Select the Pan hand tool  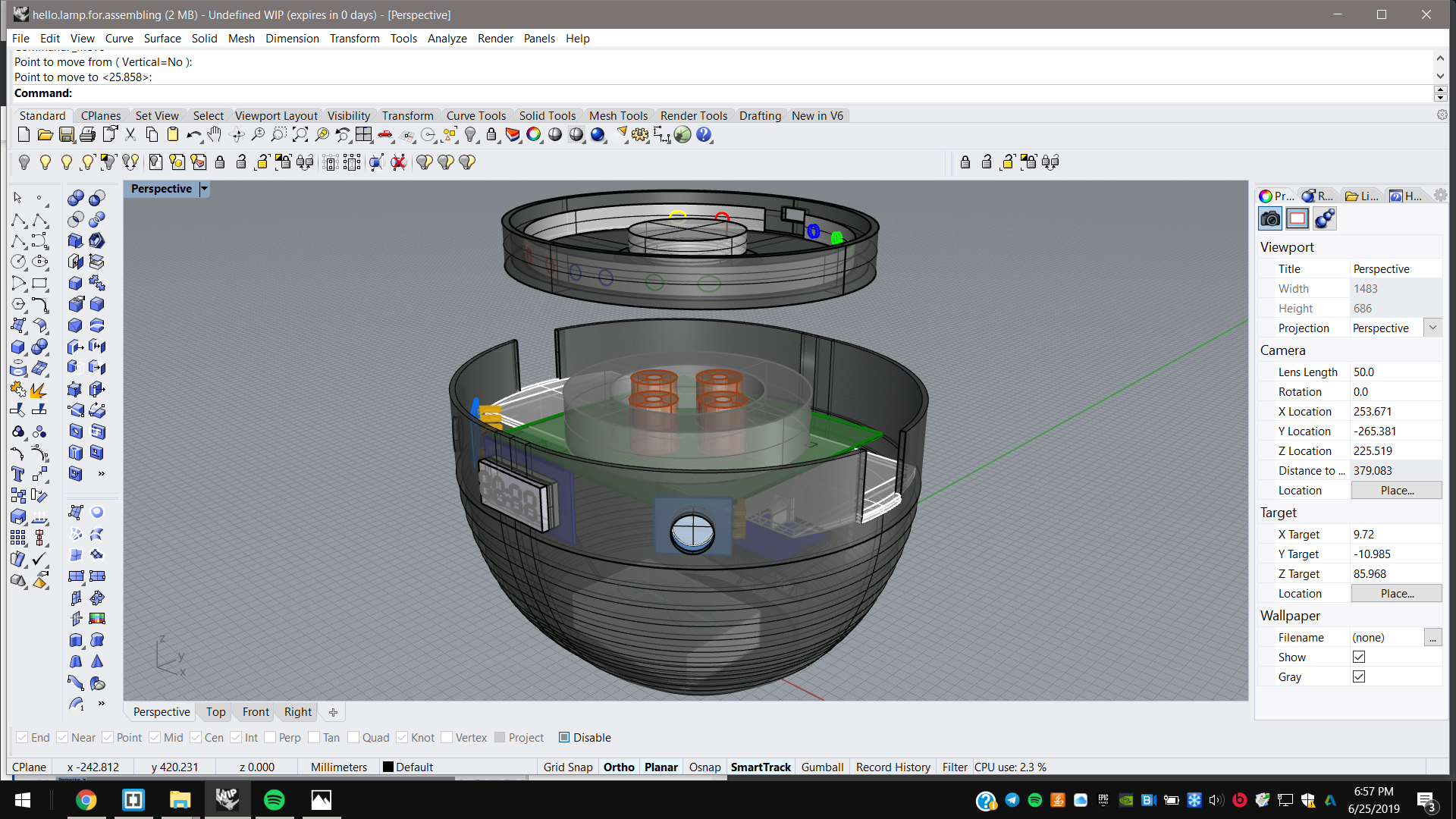[215, 135]
